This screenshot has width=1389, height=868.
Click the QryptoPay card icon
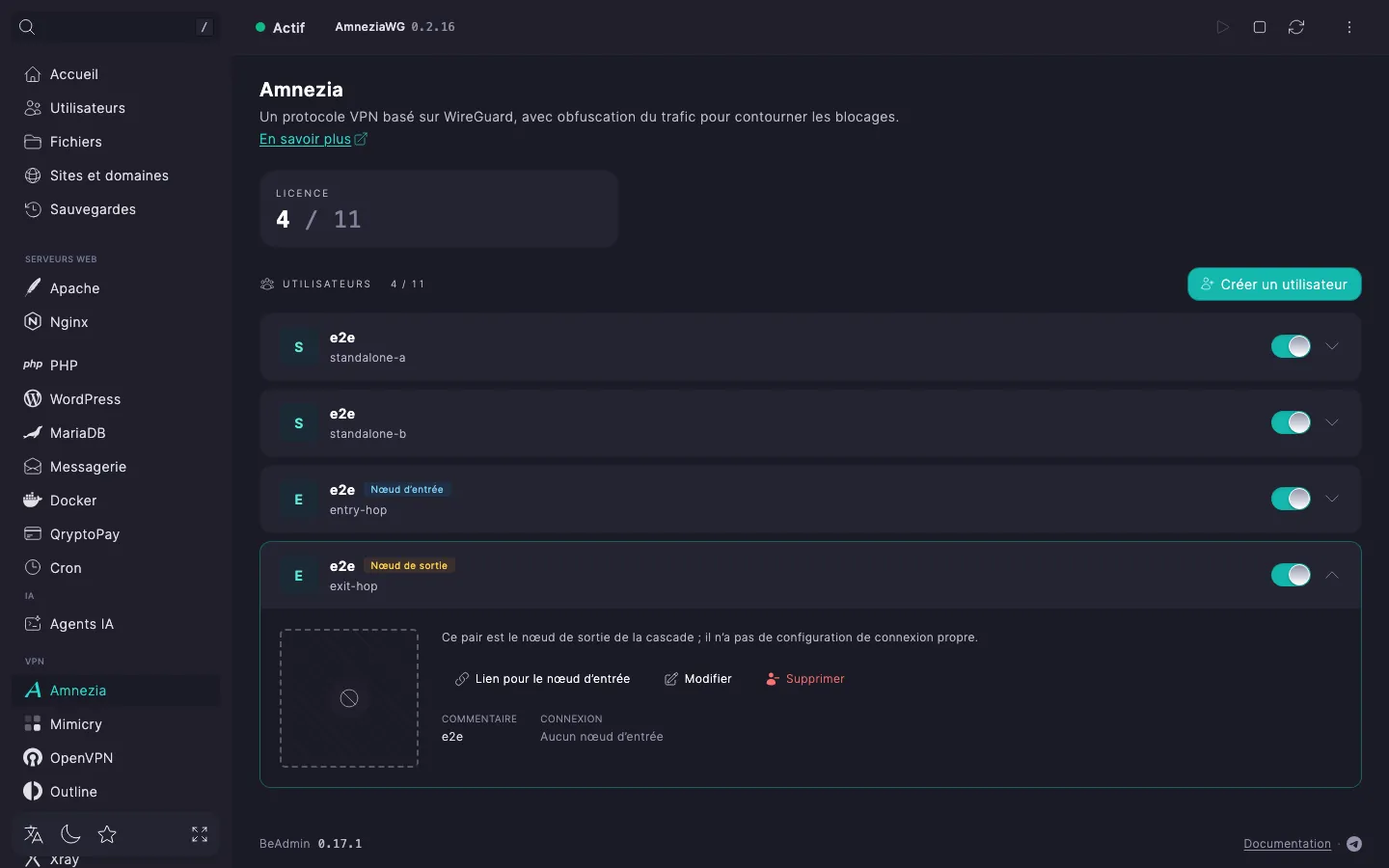[33, 533]
